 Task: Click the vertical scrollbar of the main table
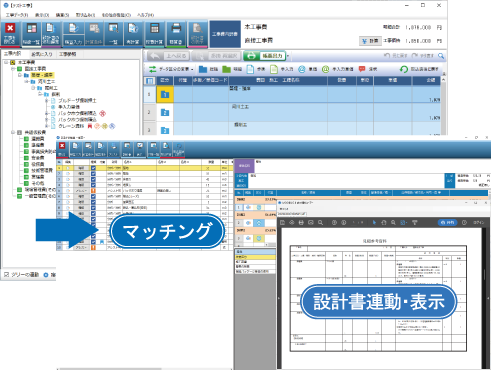[x=443, y=107]
